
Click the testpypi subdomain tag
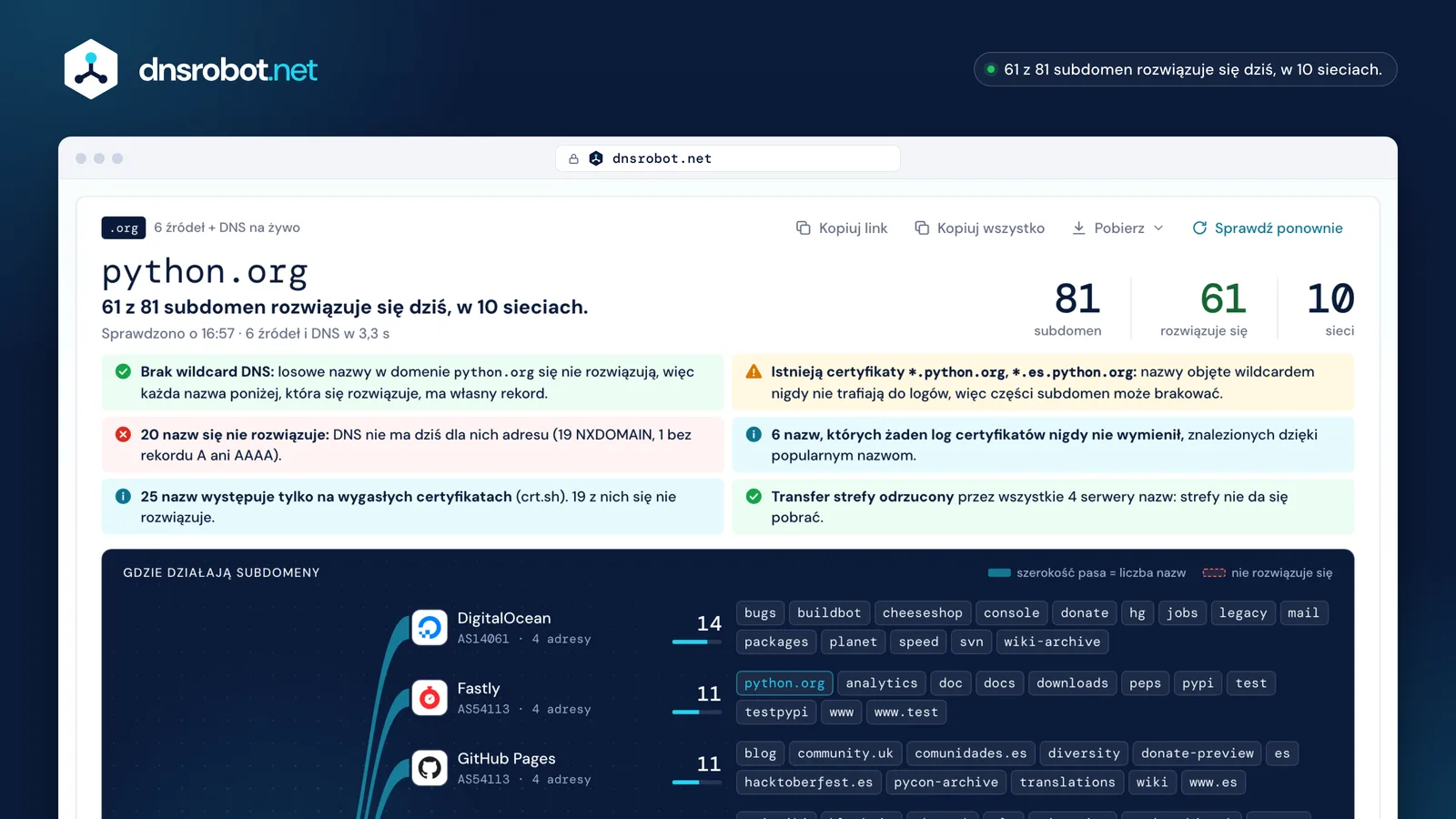pyautogui.click(x=776, y=712)
